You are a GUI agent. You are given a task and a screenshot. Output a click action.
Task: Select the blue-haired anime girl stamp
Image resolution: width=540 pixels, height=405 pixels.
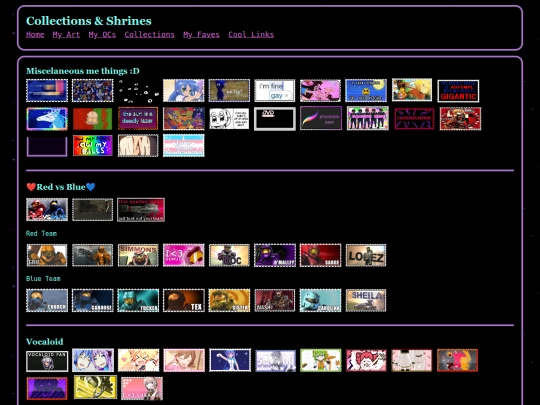click(x=184, y=91)
